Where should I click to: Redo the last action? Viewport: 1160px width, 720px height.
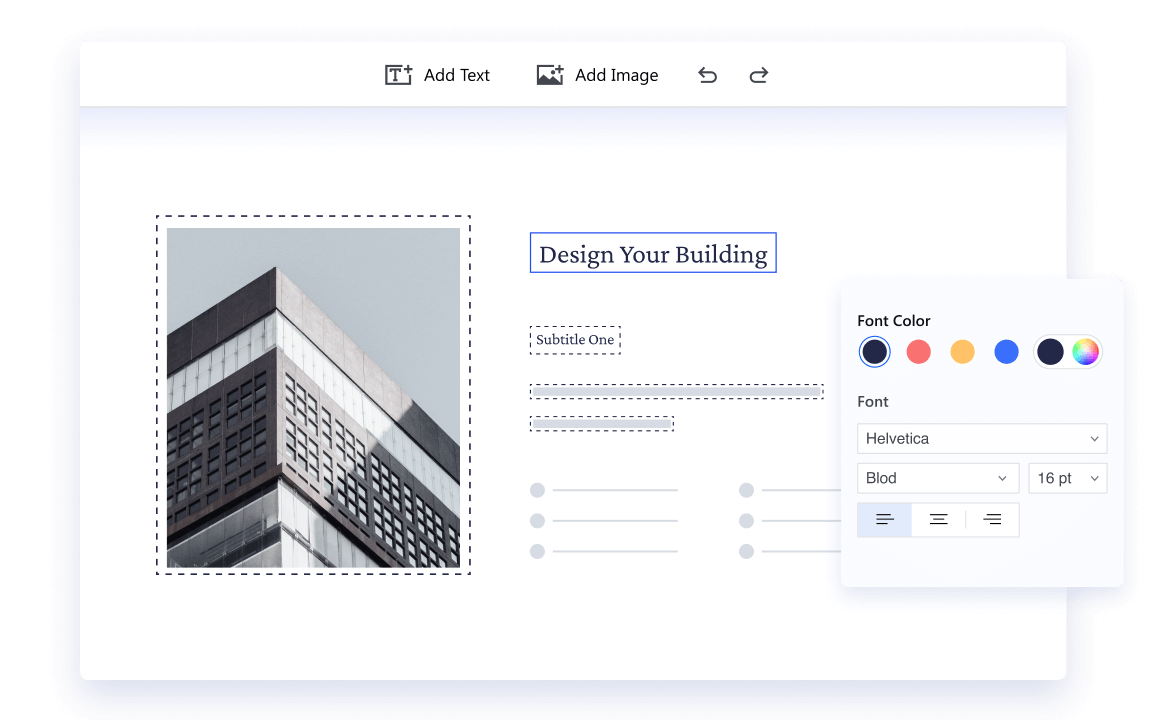coord(759,75)
